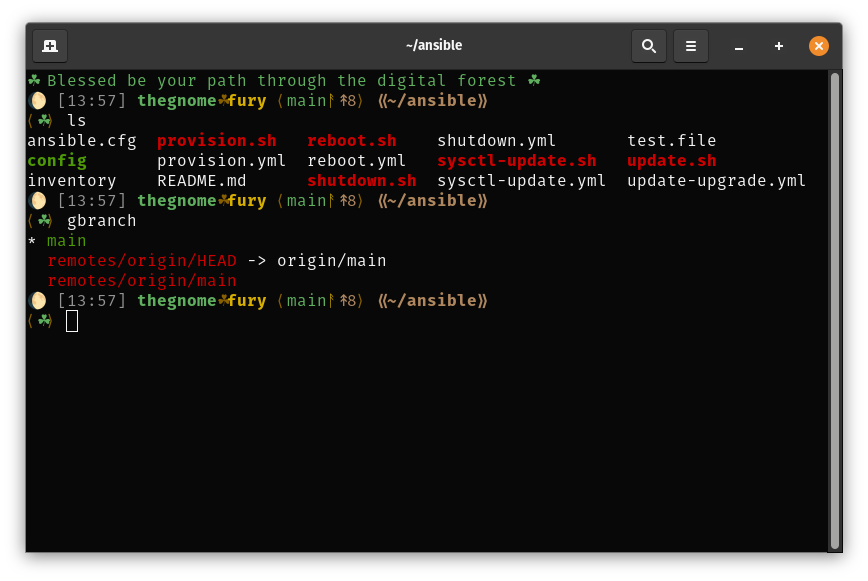Open the hamburger menu
Viewport: 868px width, 581px height.
pyautogui.click(x=690, y=46)
